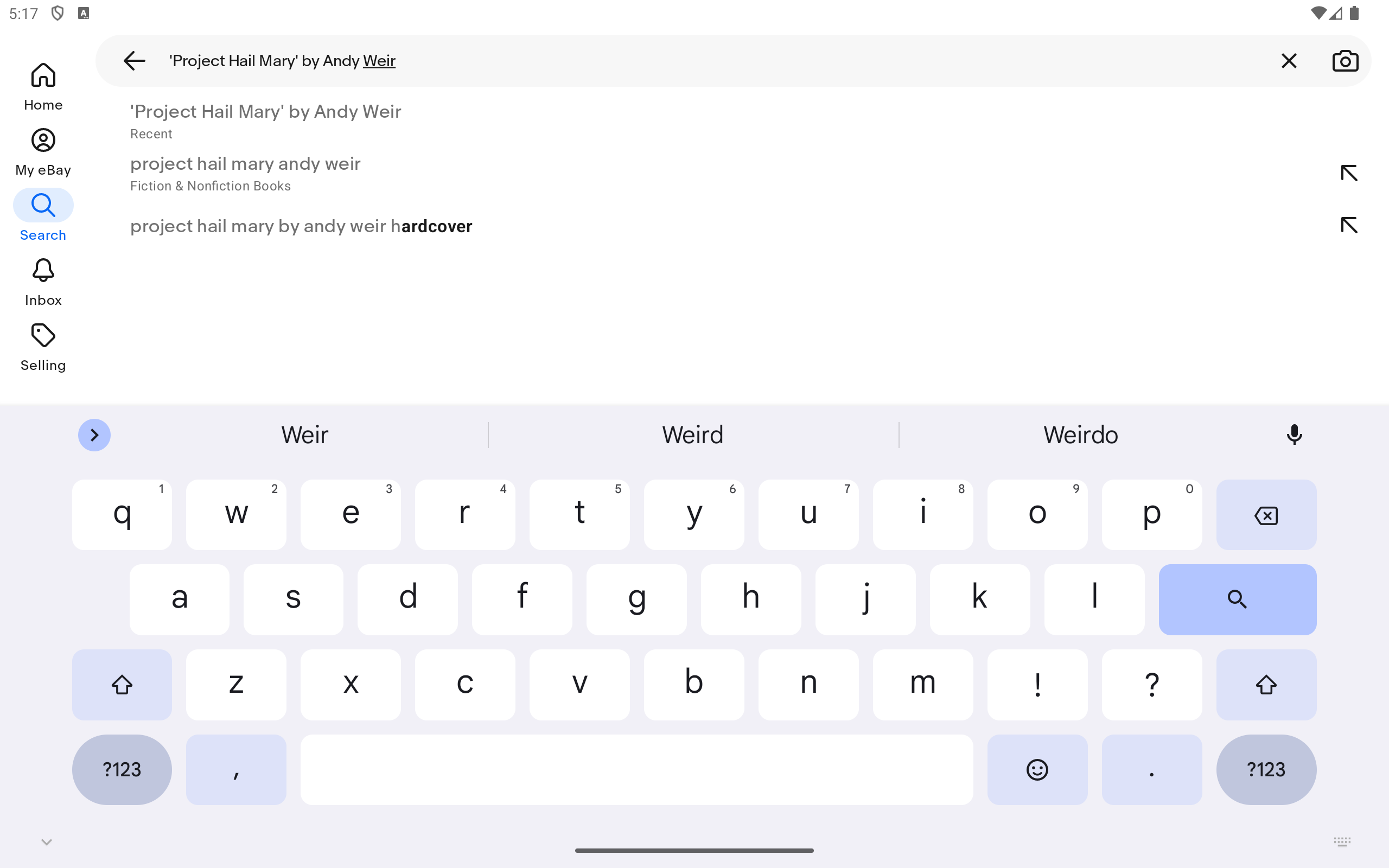Pick keyboard suggestion Weird
This screenshot has height=868, width=1389.
pyautogui.click(x=693, y=435)
